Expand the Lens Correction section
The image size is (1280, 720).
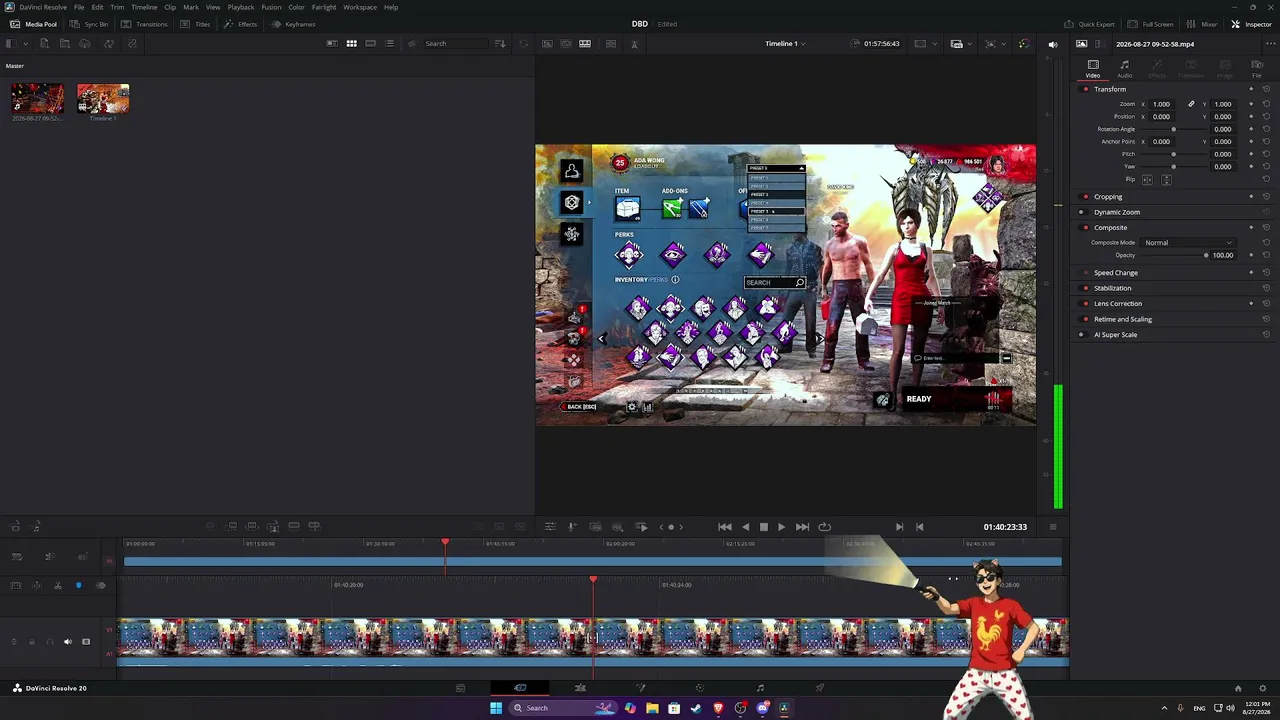1118,304
